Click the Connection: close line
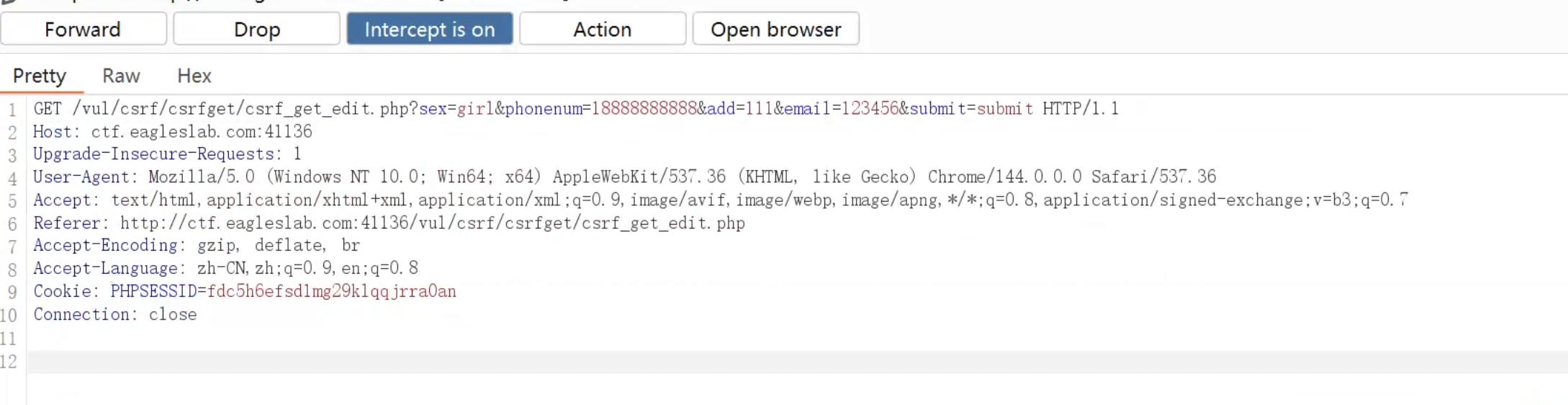The image size is (1568, 405). coord(115,315)
